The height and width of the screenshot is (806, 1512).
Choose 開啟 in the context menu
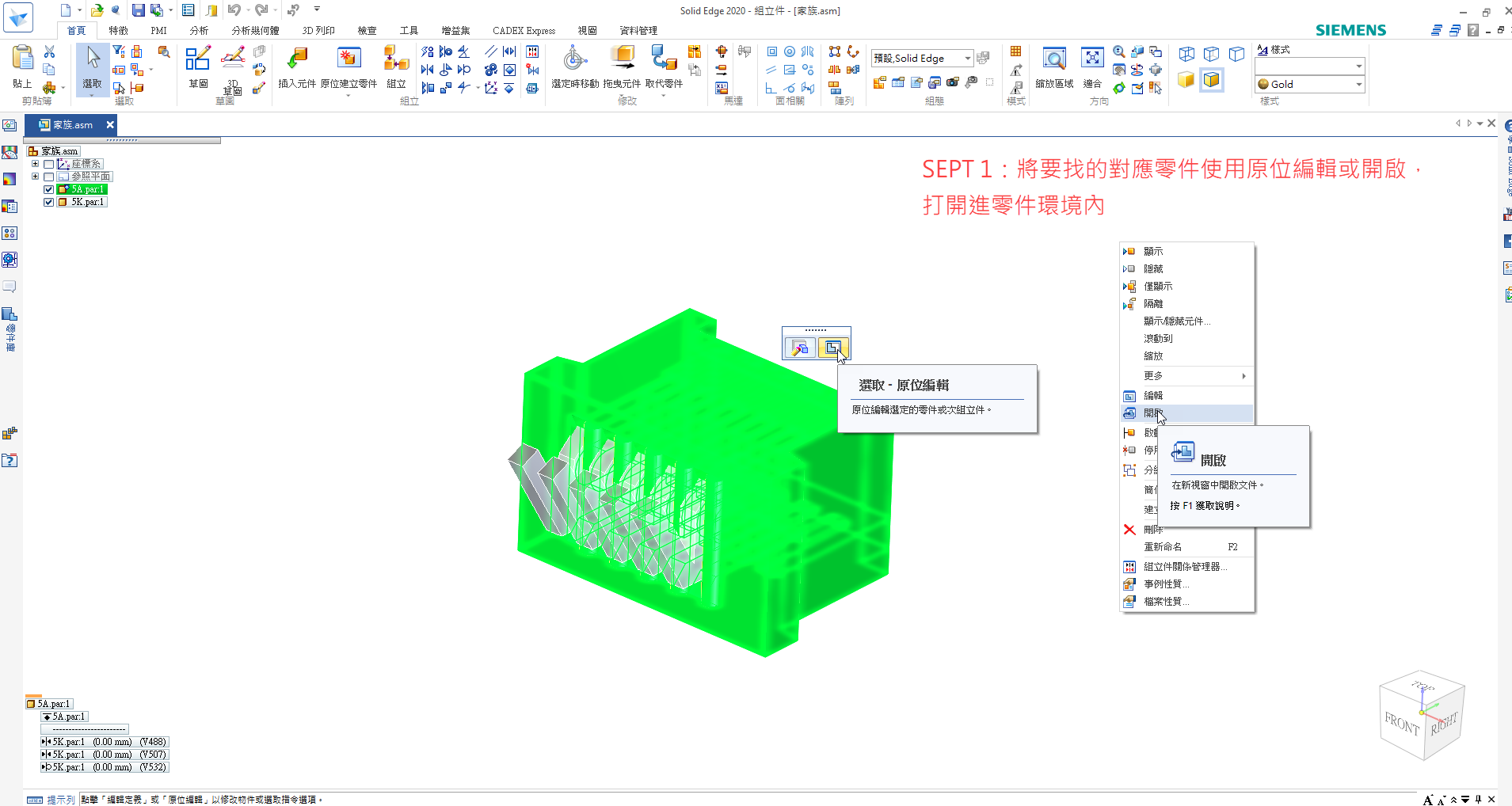pyautogui.click(x=1186, y=413)
